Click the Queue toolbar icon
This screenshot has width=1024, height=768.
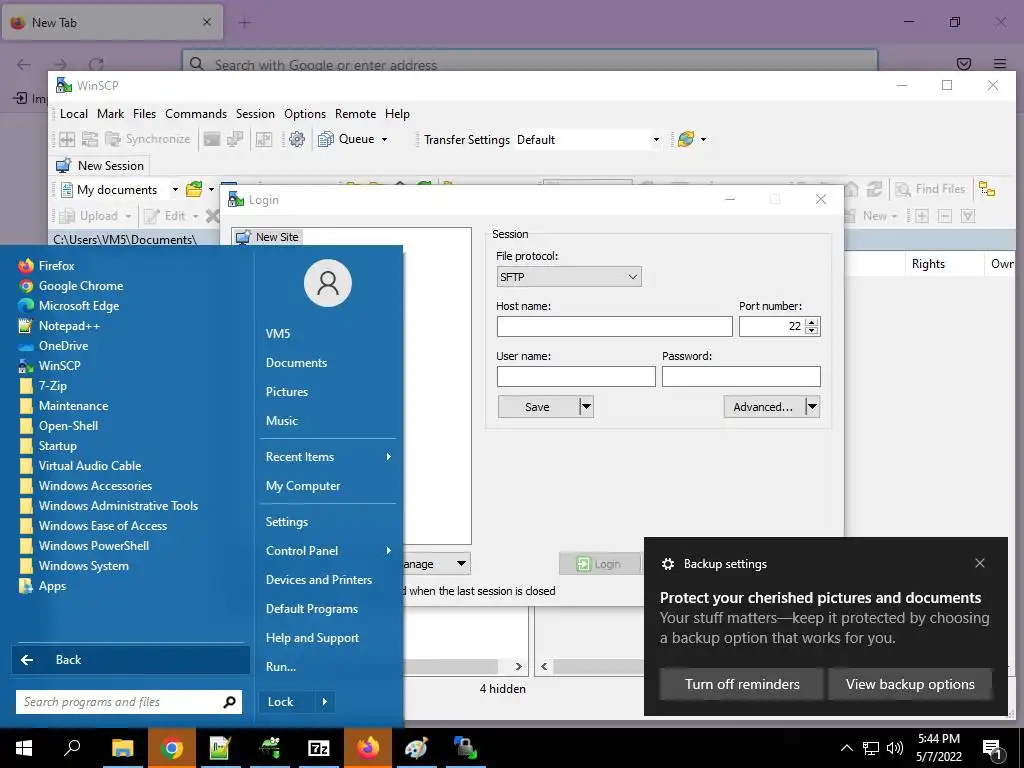click(326, 139)
